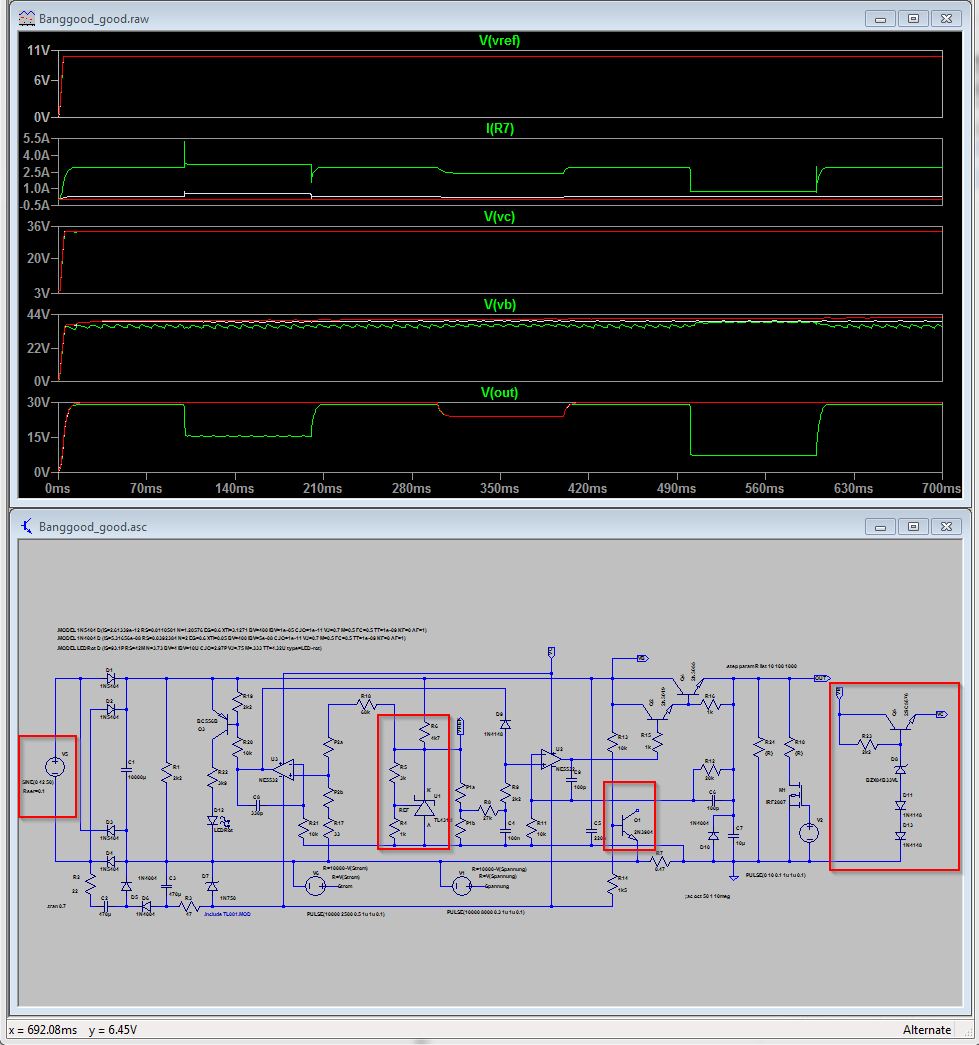The width and height of the screenshot is (979, 1045).
Task: Select diode D2 in the schematic
Action: coord(111,710)
